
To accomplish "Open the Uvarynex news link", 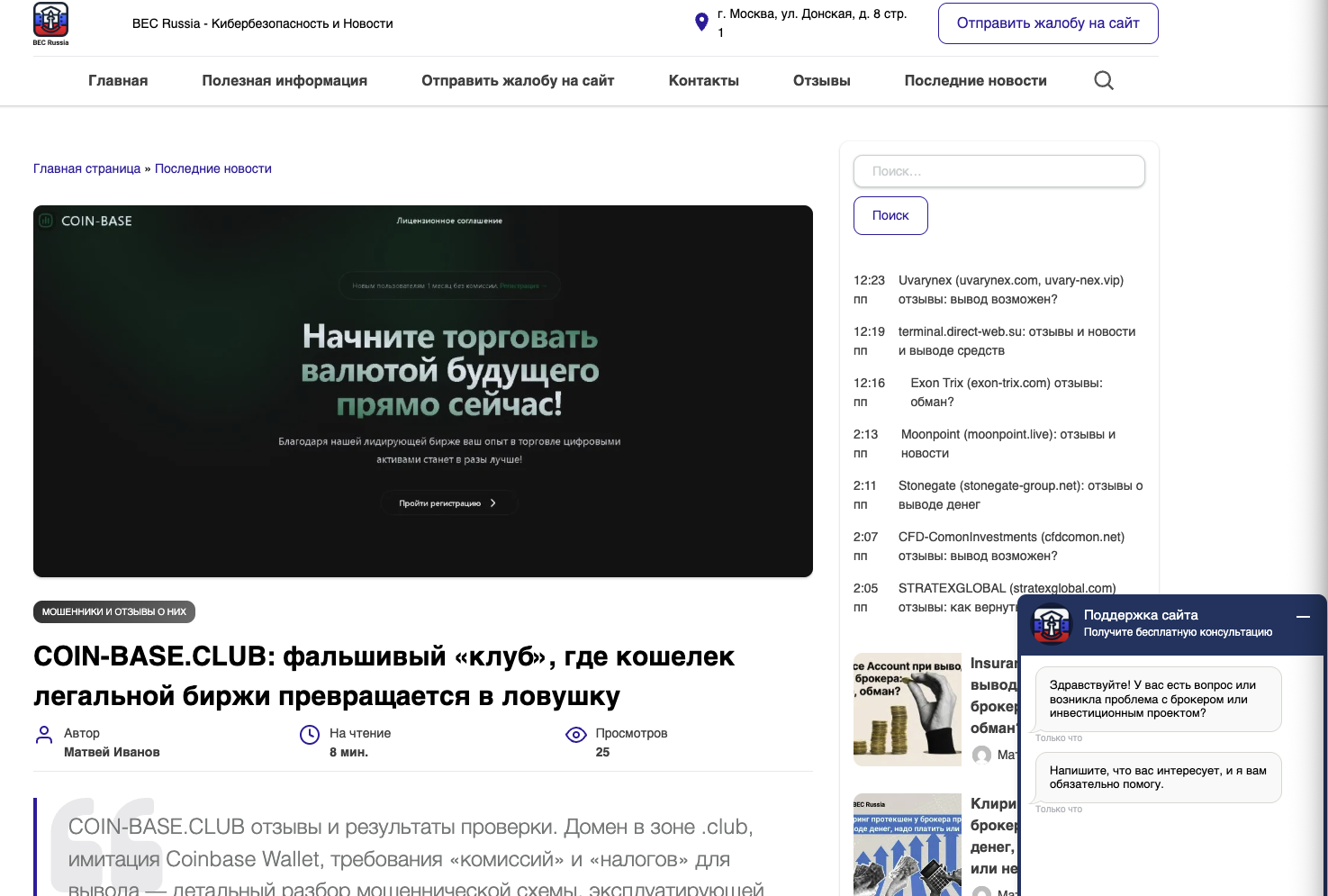I will coord(1011,290).
